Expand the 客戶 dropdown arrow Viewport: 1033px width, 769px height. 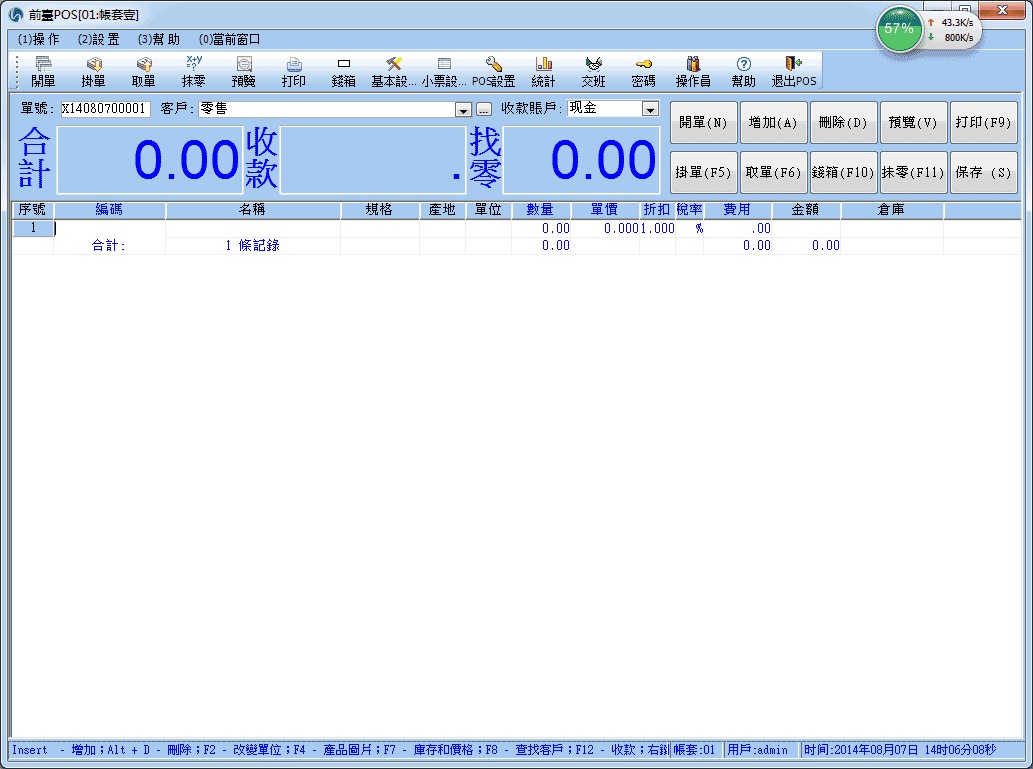[x=463, y=109]
